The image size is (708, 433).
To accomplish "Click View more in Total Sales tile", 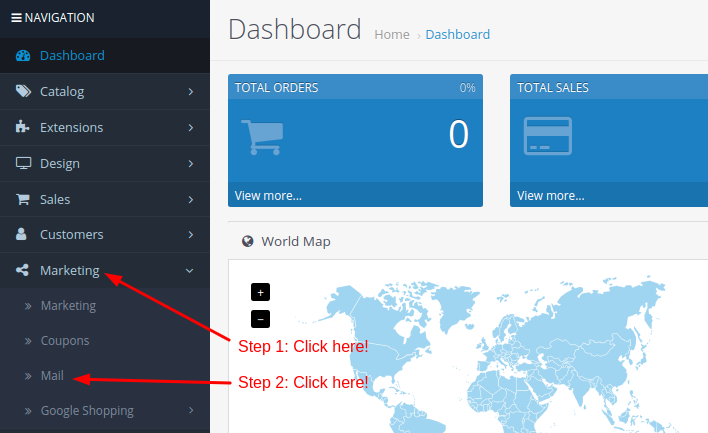I will tap(551, 196).
